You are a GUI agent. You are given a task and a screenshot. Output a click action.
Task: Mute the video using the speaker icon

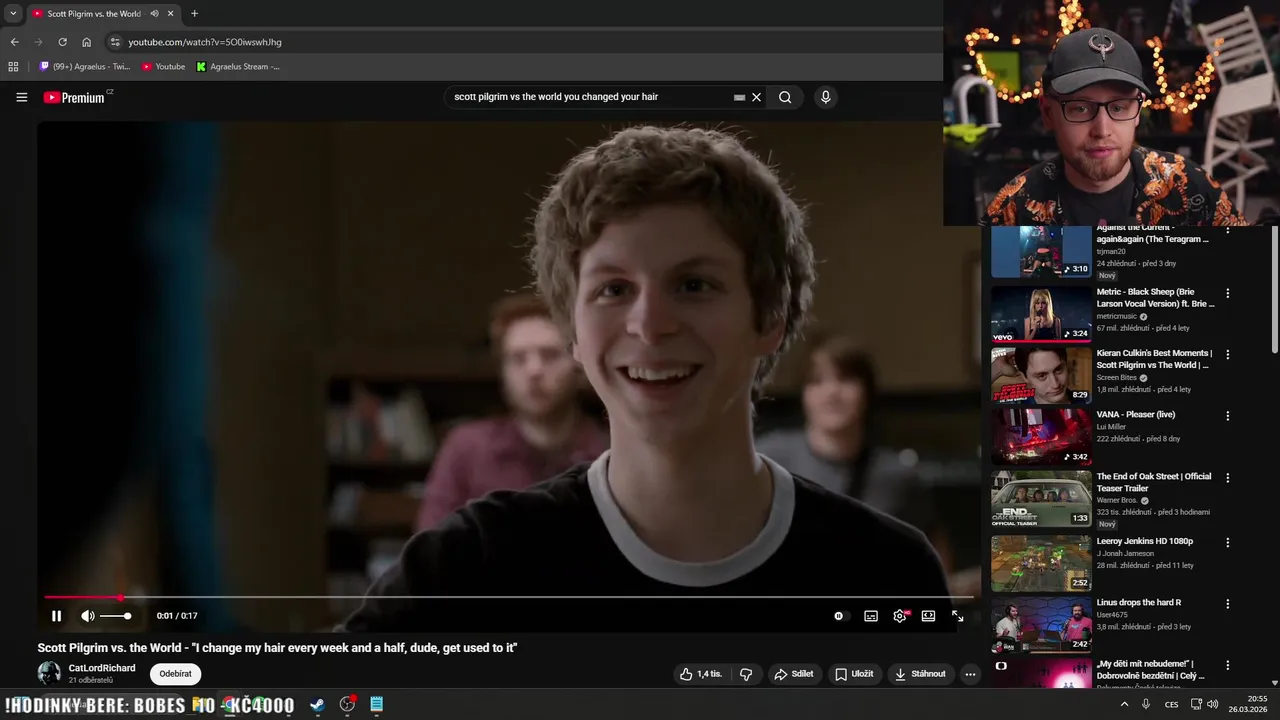pos(88,616)
